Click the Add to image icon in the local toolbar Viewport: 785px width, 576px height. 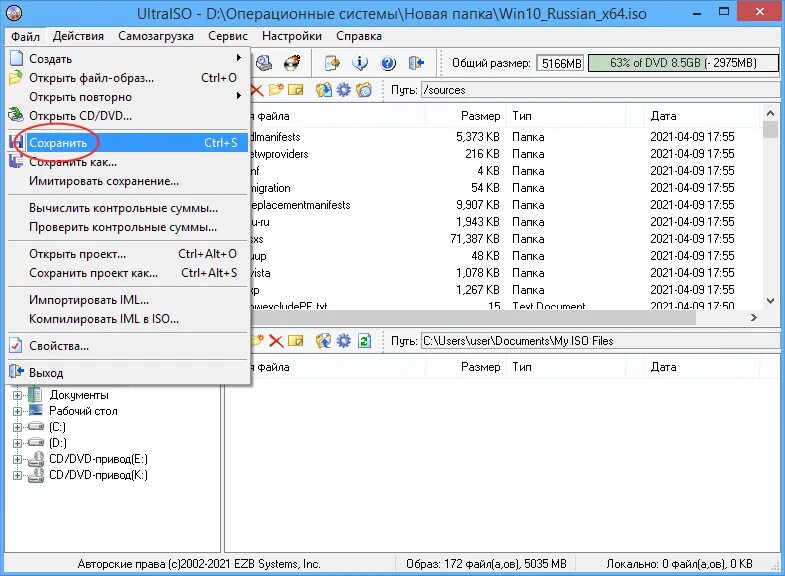(323, 341)
